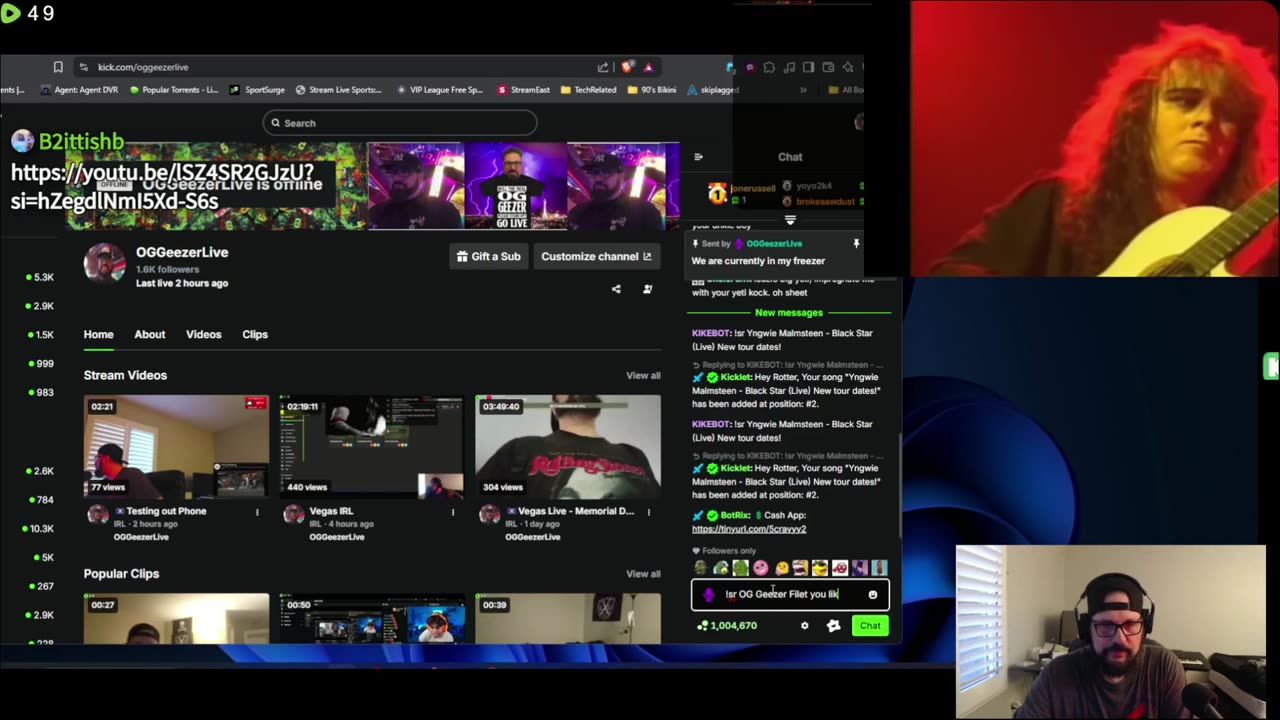Screen dimensions: 1280x720
Task: Click top gifter jonerussell in leaderboard
Action: coord(752,188)
